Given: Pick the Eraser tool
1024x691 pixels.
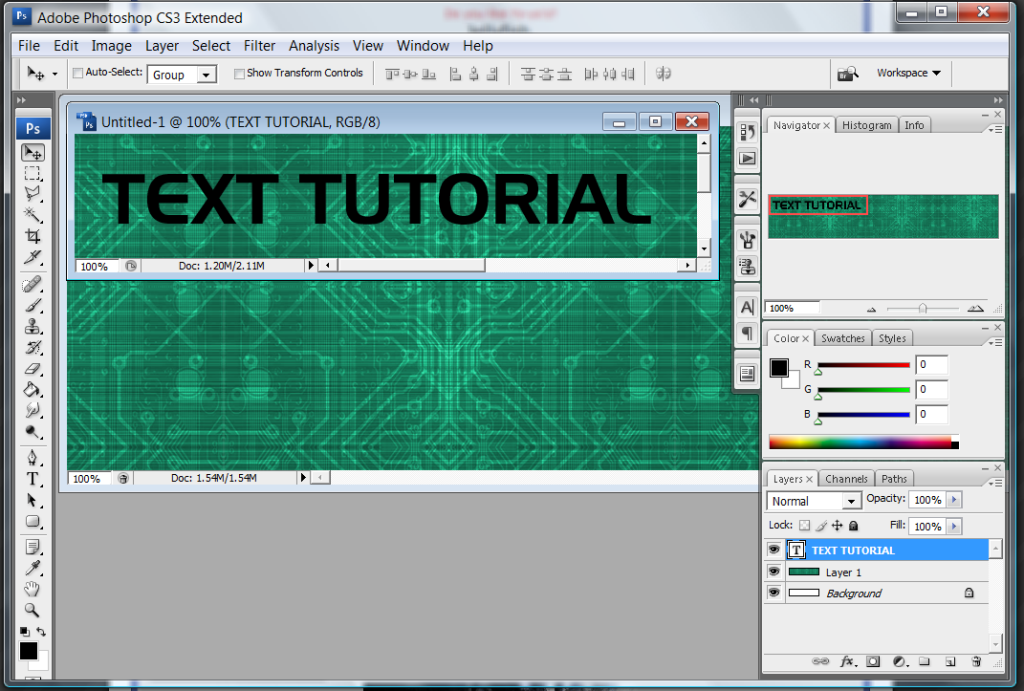Looking at the screenshot, I should pos(33,369).
